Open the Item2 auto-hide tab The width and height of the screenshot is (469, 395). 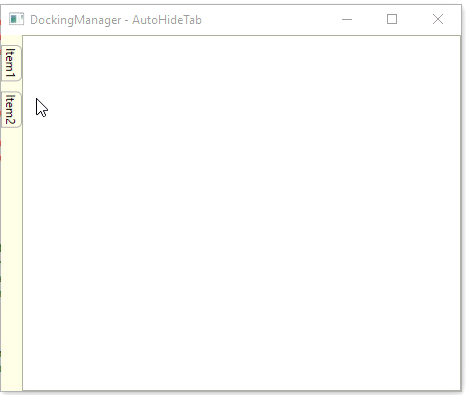click(11, 109)
